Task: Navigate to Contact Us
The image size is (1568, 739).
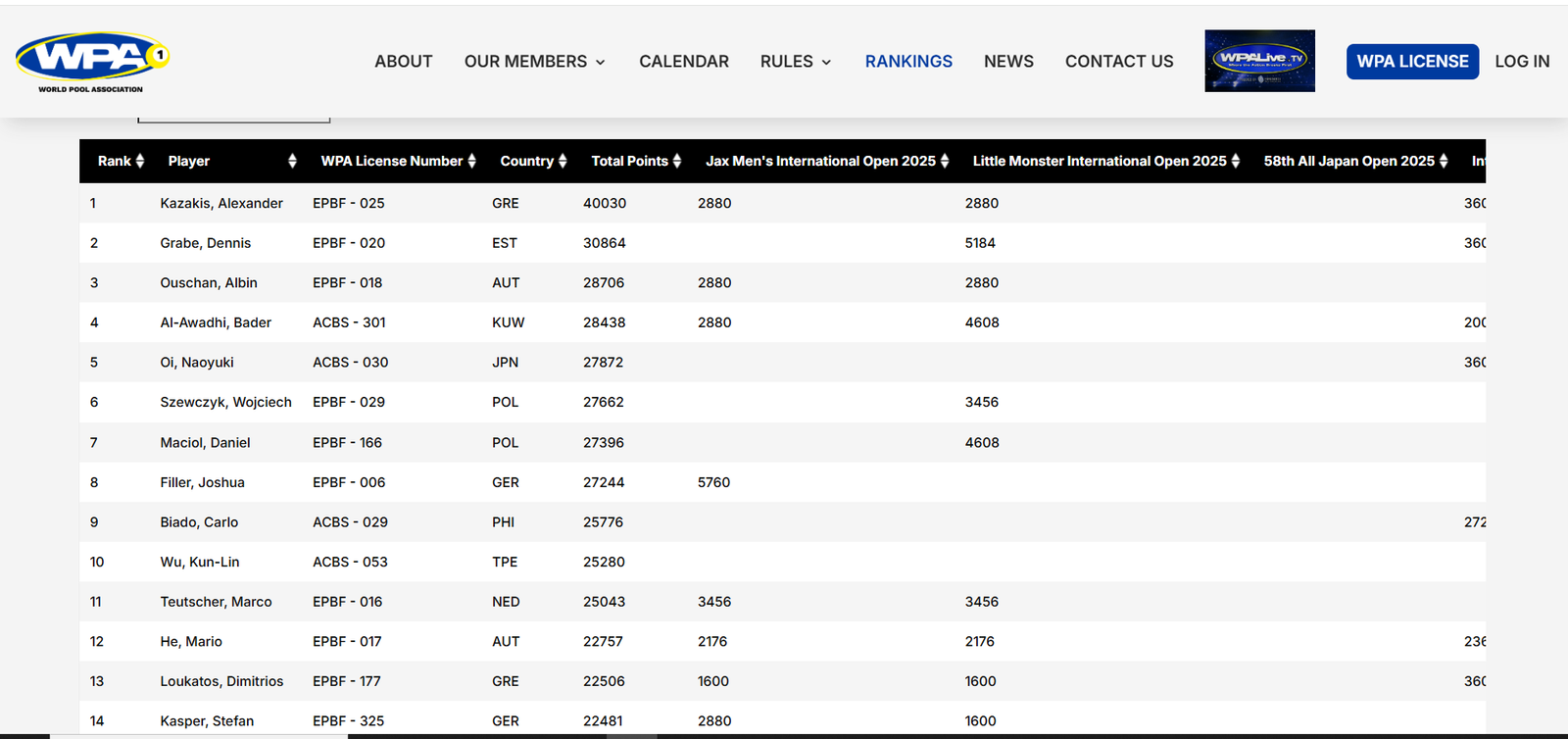Action: coord(1118,62)
